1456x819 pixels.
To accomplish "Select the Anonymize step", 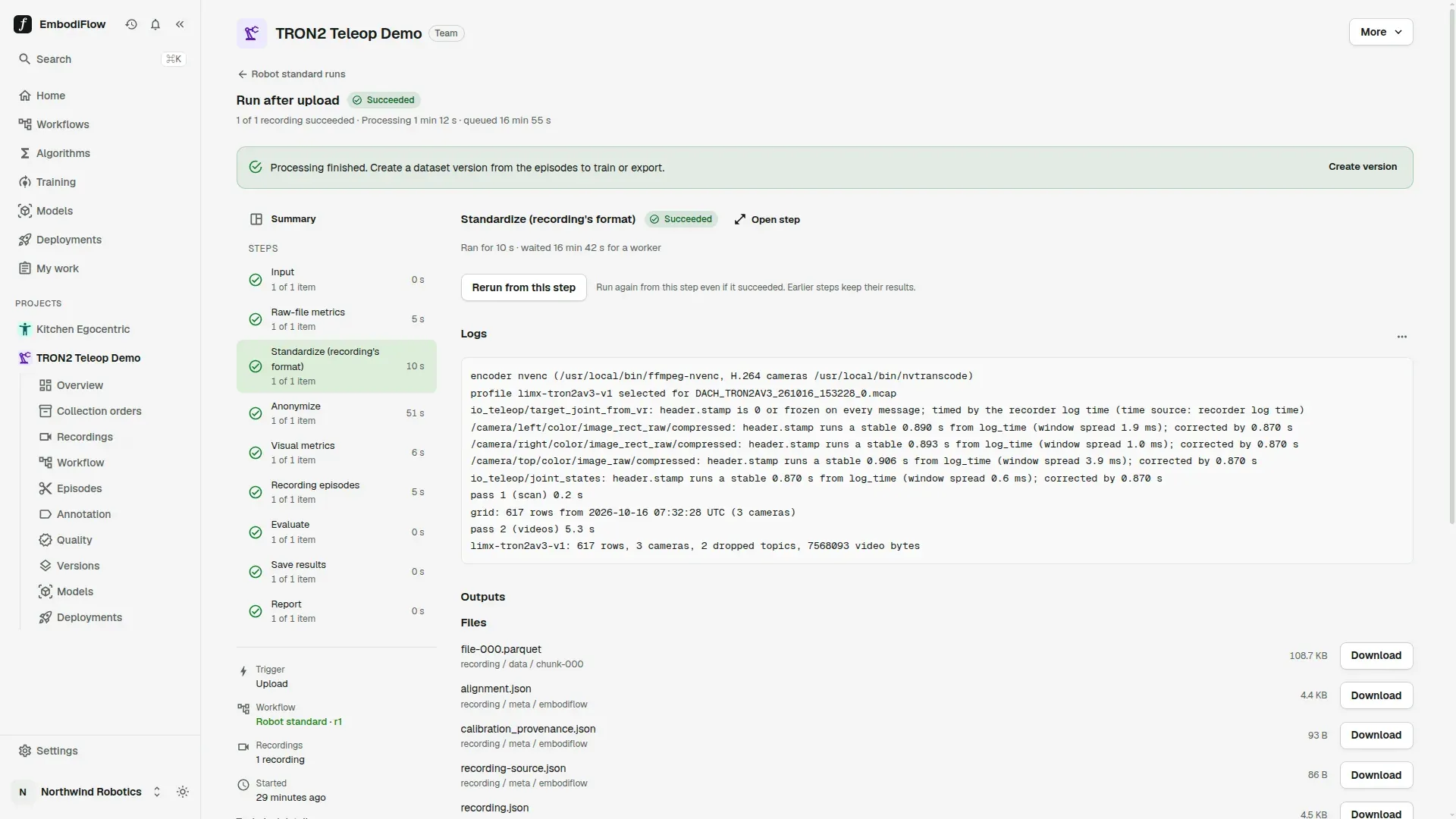I will pyautogui.click(x=336, y=413).
